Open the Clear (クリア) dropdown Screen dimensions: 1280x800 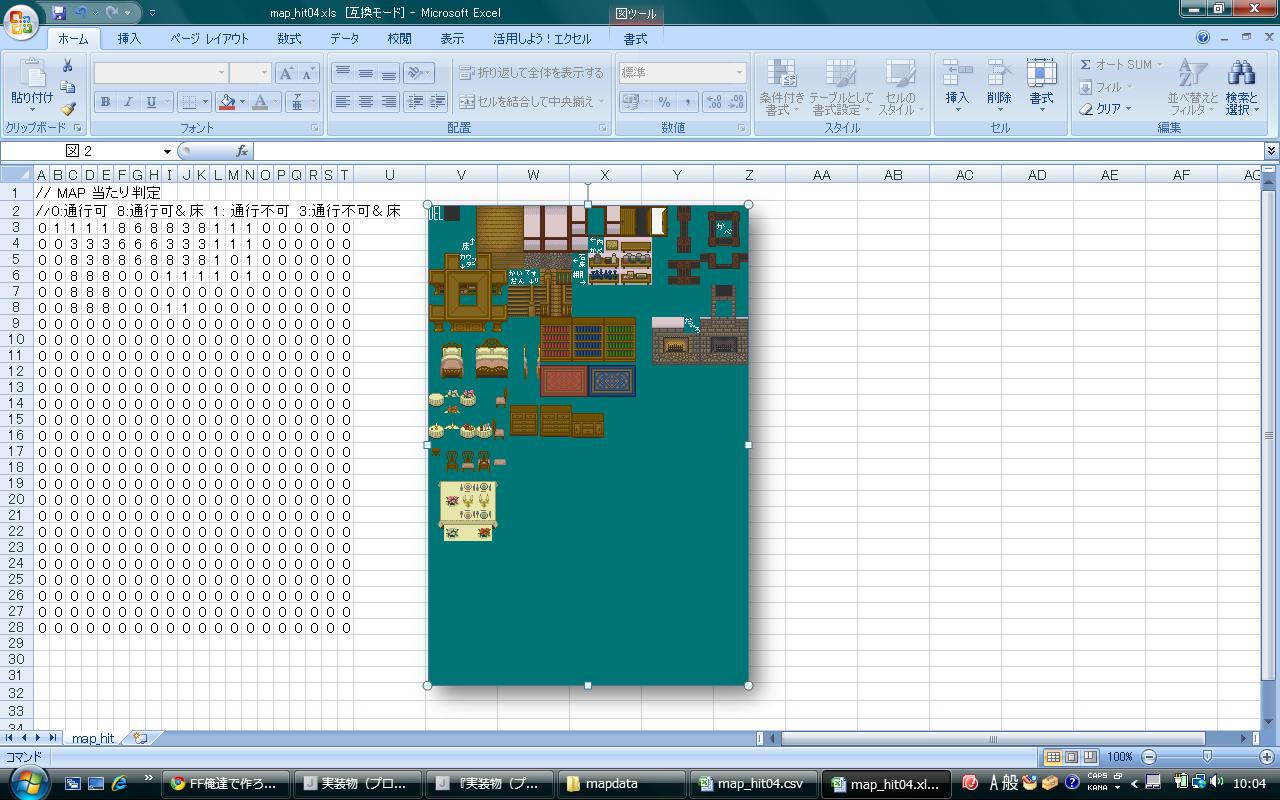[1105, 109]
